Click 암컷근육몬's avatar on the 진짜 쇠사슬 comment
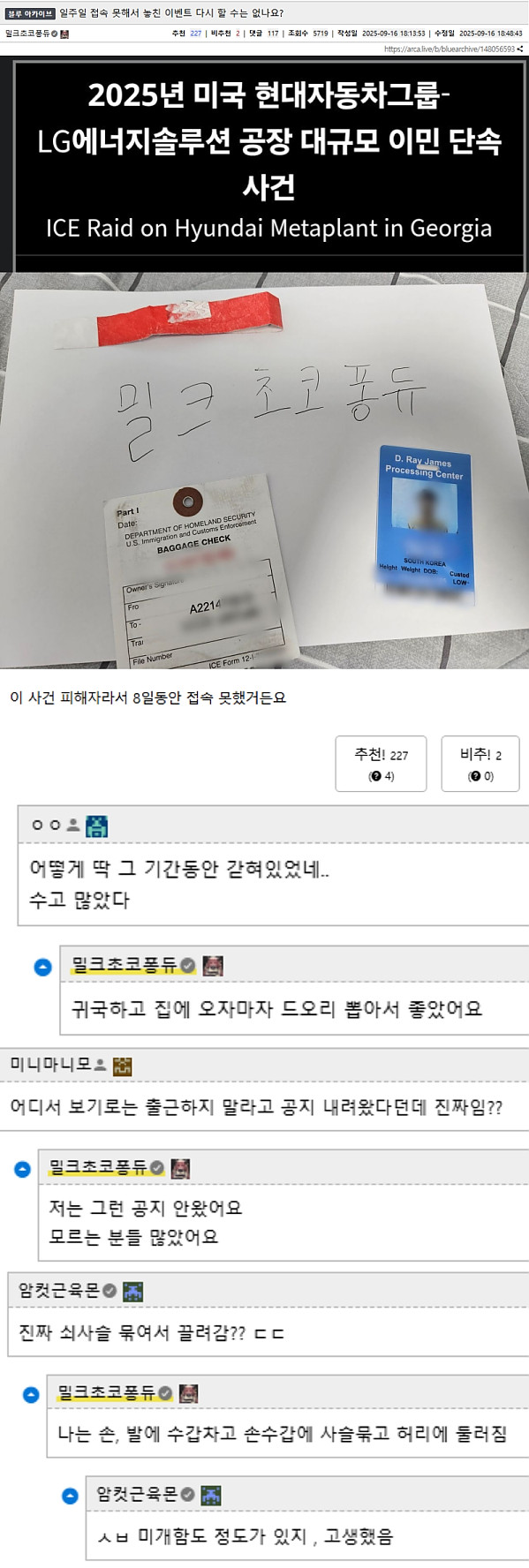The image size is (529, 1568). point(132,1291)
